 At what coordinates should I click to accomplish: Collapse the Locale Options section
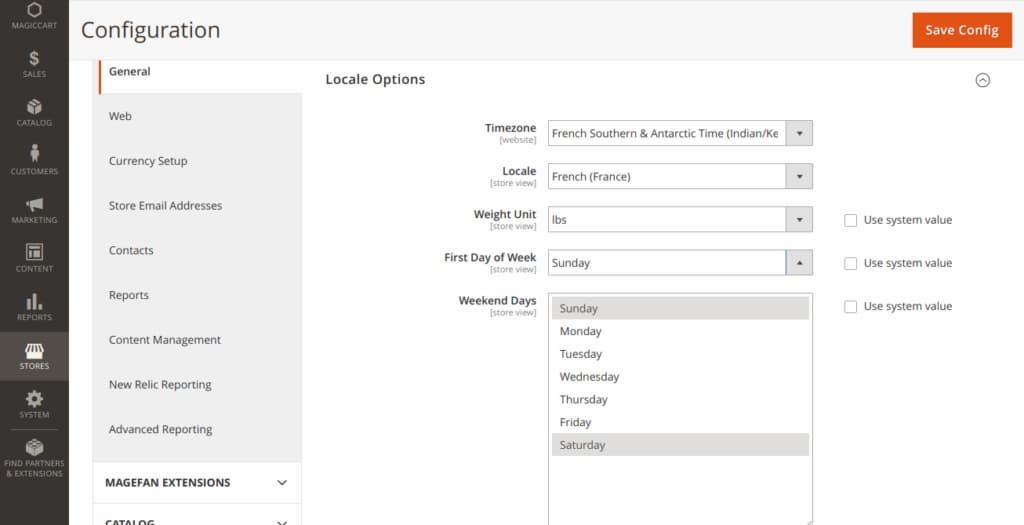982,80
